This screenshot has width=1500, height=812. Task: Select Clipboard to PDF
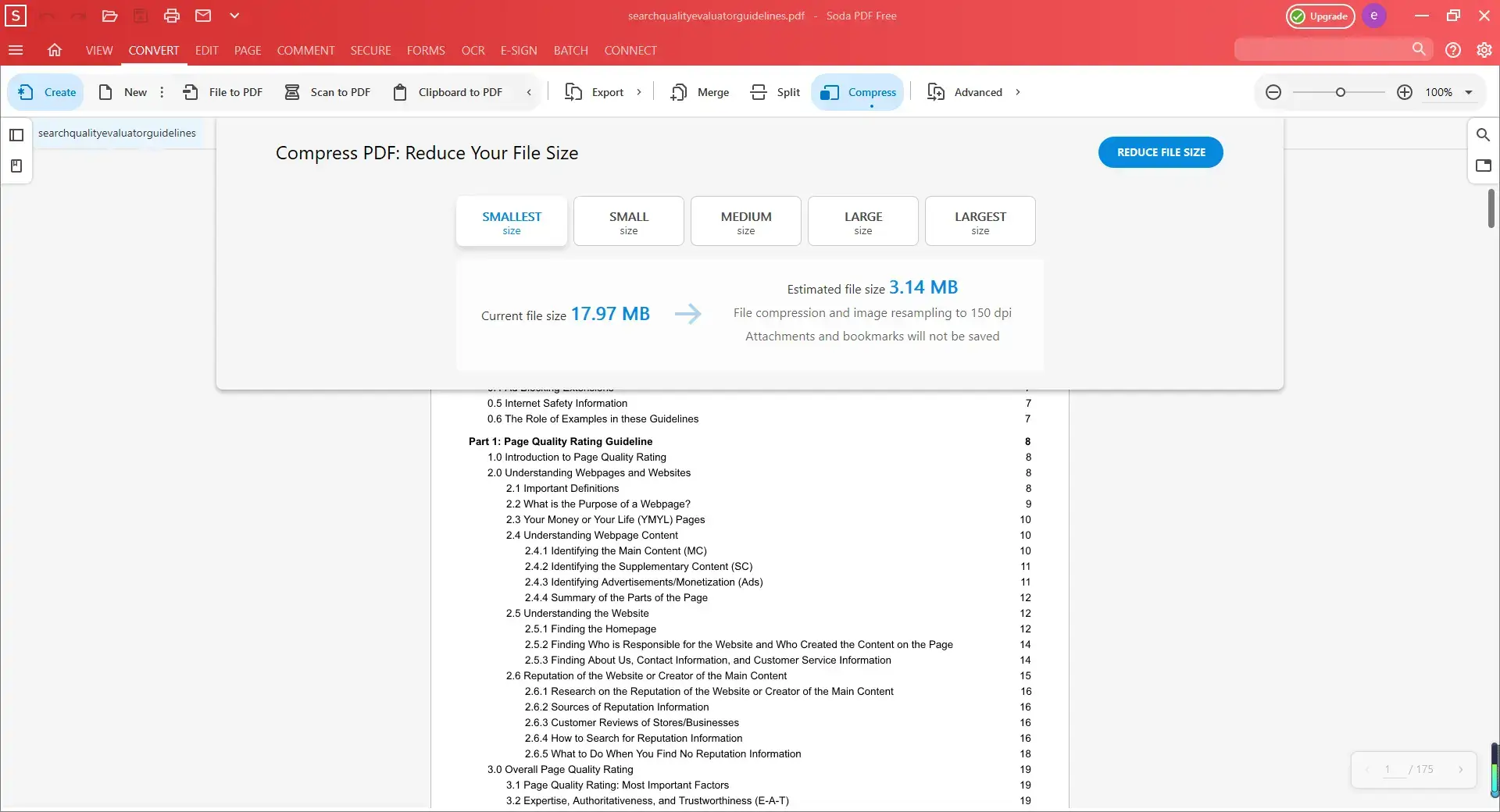448,92
